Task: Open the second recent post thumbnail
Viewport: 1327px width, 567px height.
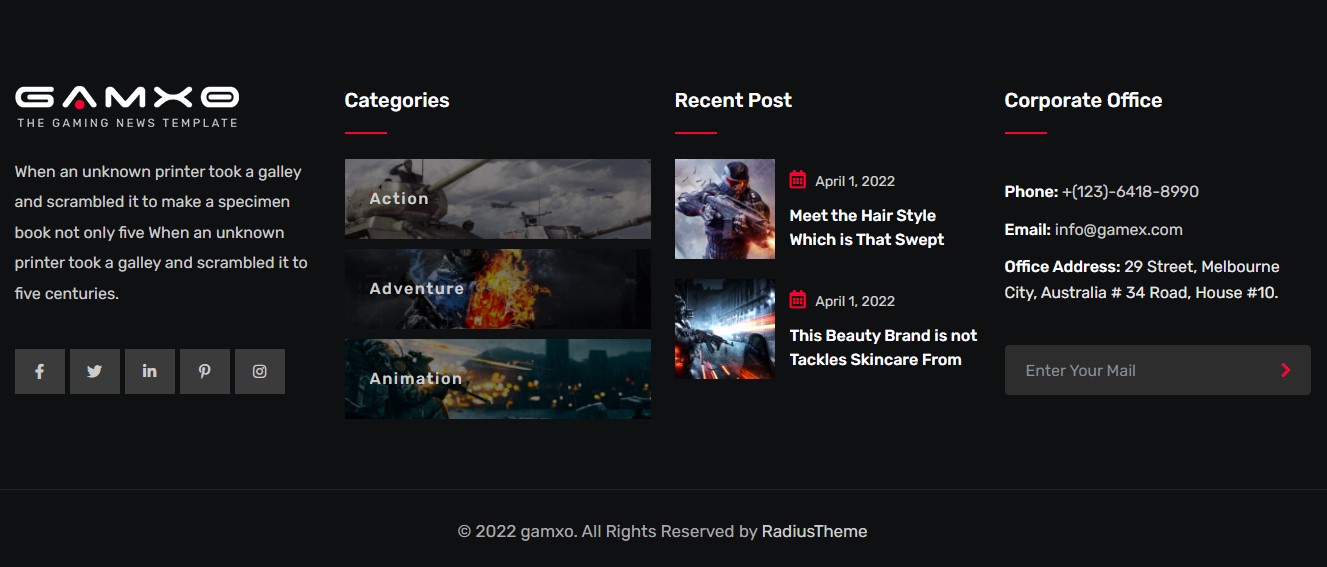Action: [725, 329]
